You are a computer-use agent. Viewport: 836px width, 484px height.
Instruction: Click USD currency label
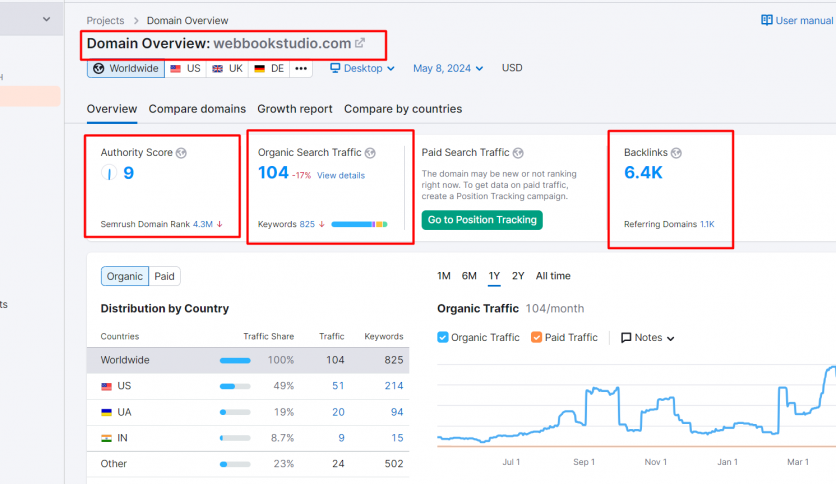pos(512,68)
